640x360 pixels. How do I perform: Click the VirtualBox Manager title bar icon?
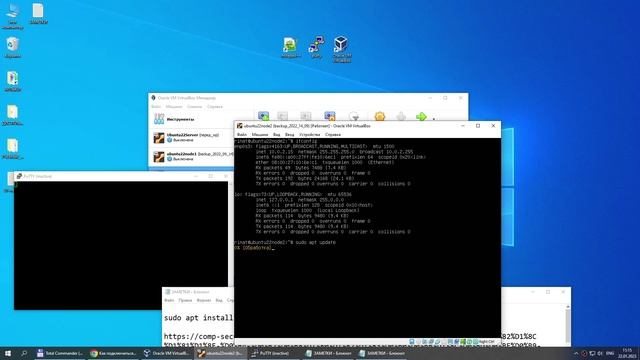tap(153, 98)
